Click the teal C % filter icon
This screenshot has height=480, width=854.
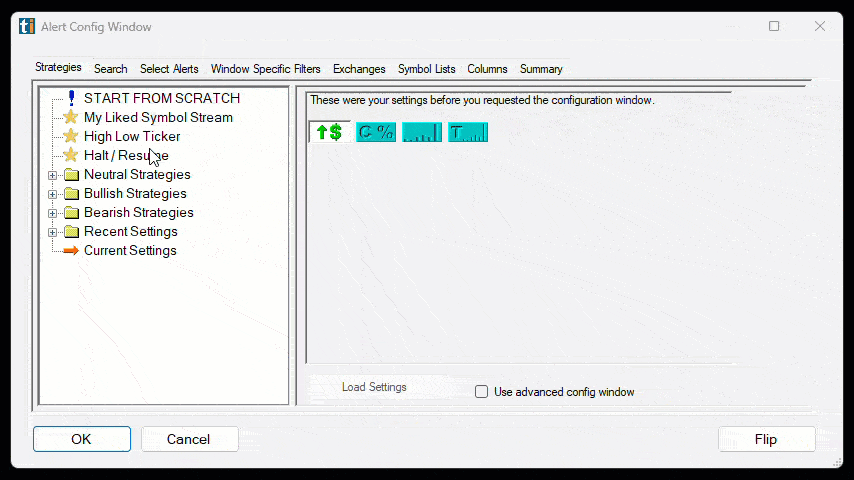point(376,132)
